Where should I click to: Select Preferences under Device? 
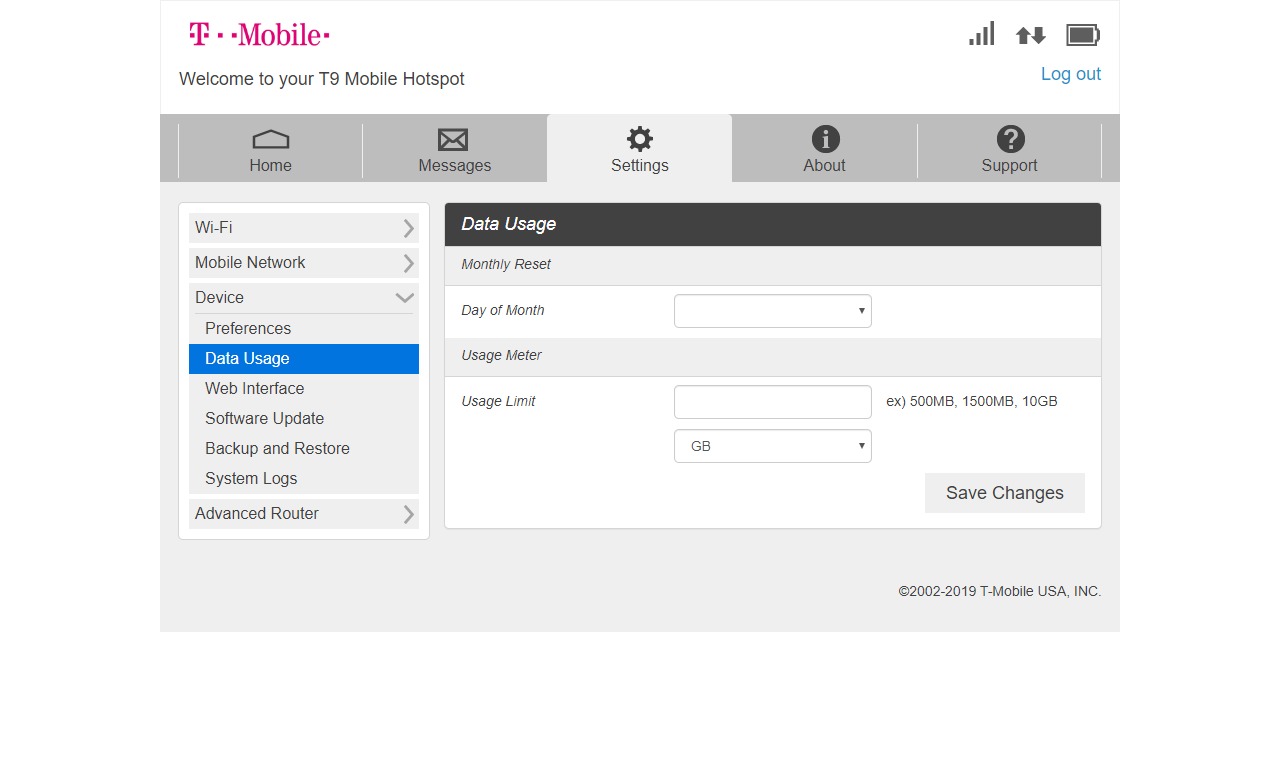pos(247,328)
